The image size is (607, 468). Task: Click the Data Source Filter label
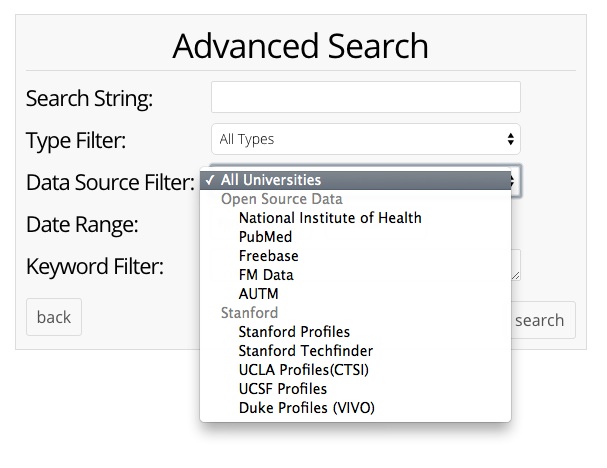(110, 182)
